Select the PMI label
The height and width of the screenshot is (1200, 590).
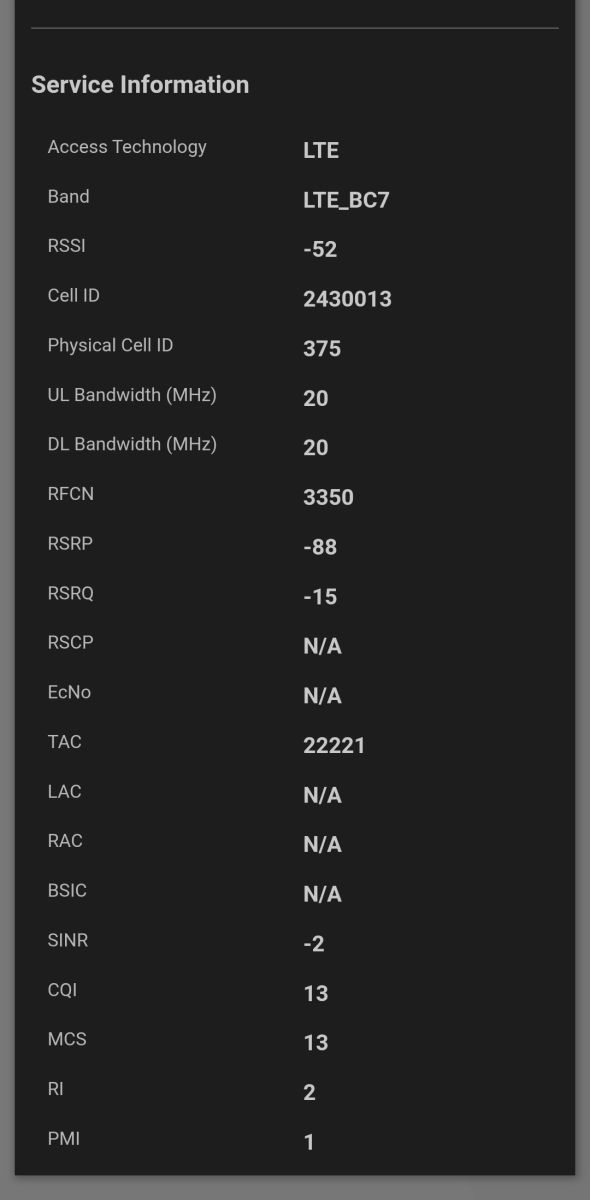click(63, 1138)
